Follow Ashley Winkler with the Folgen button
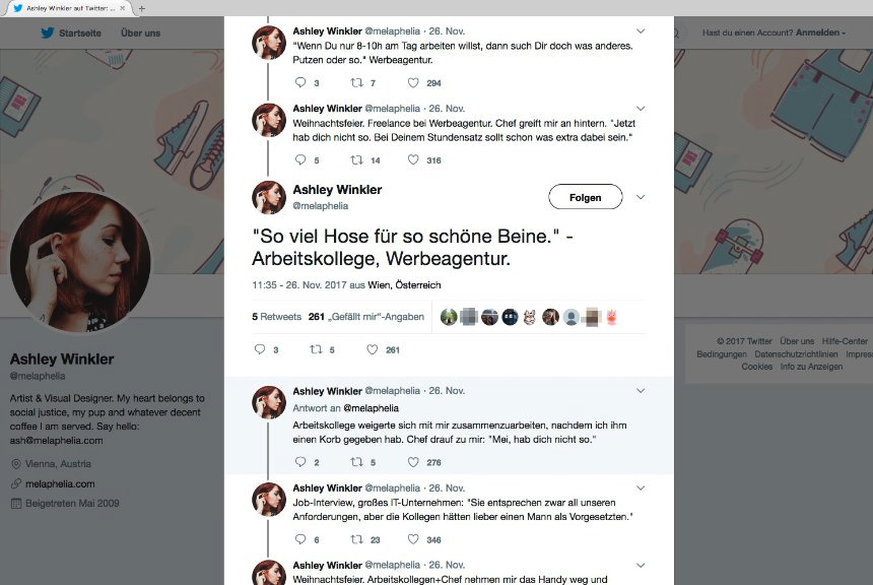The height and width of the screenshot is (585, 873). point(585,197)
